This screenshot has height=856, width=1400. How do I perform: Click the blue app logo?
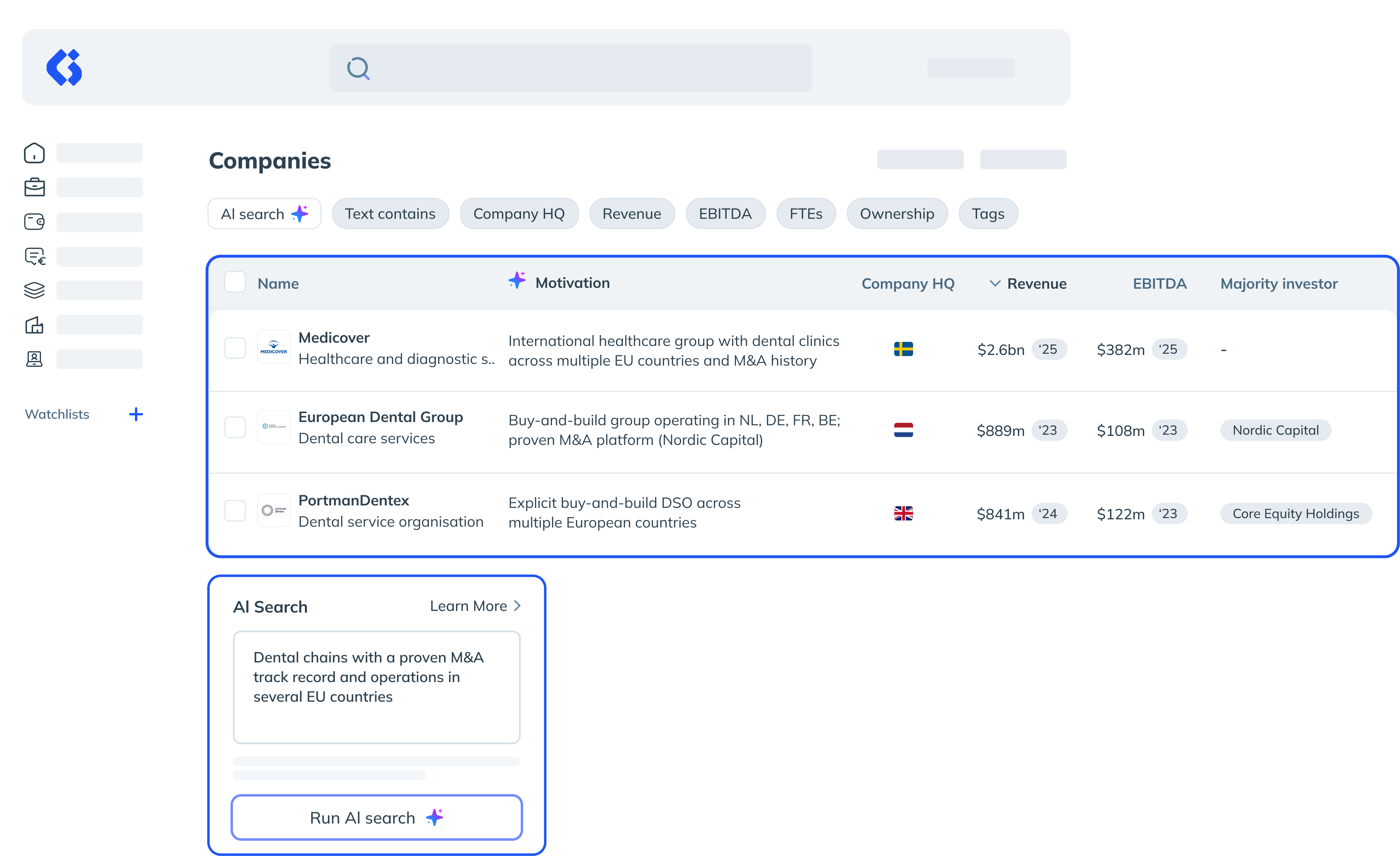pos(64,68)
